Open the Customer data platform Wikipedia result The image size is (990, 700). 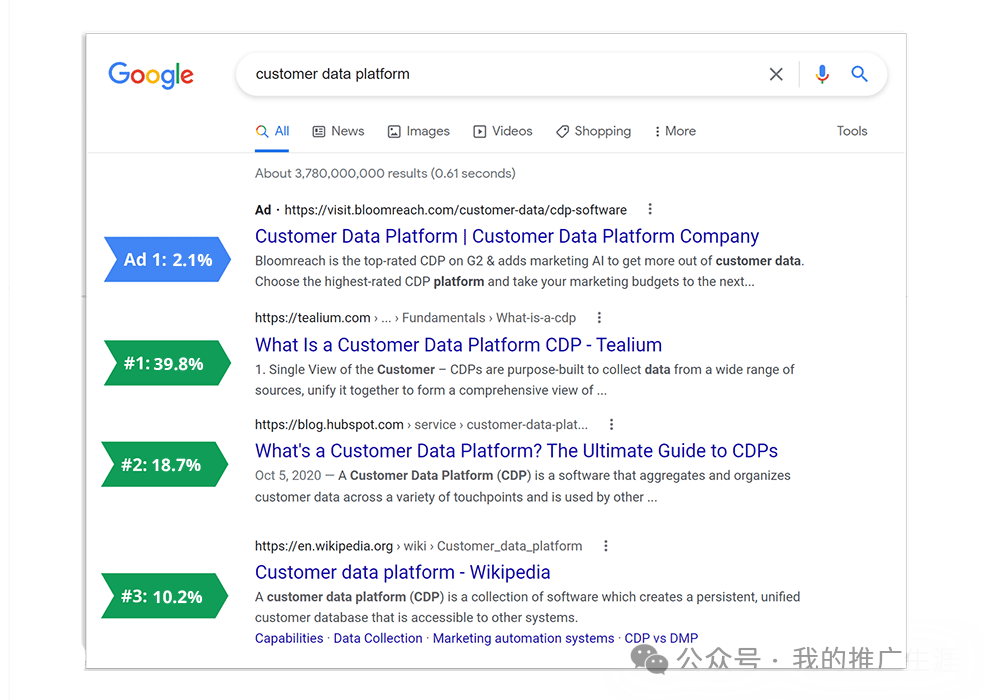[x=402, y=572]
